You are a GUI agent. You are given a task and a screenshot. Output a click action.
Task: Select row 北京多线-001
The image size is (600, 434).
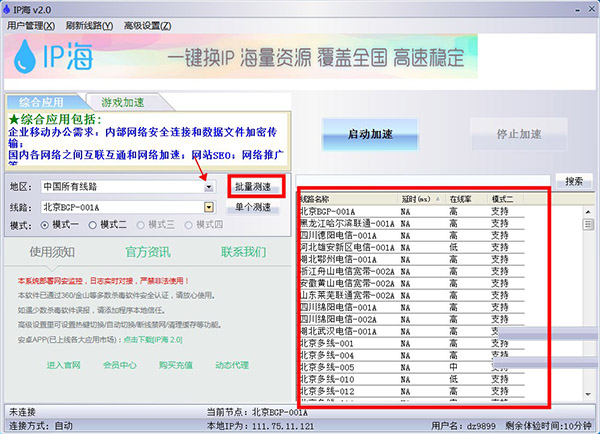coord(412,343)
